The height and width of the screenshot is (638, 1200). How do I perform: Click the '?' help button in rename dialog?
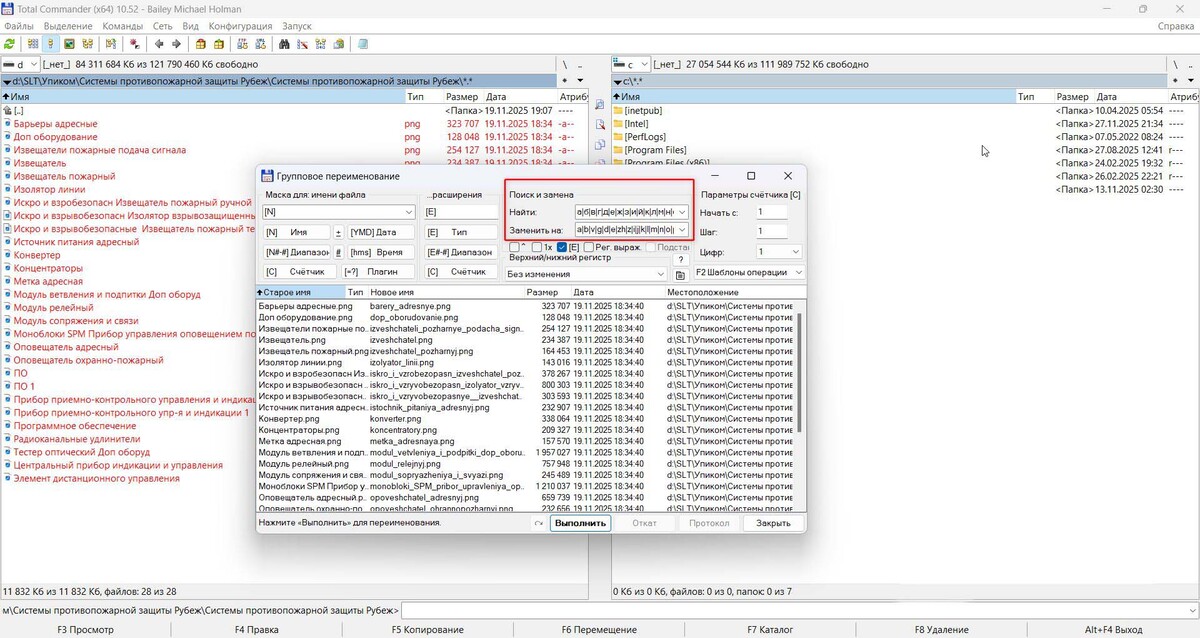pyautogui.click(x=681, y=260)
